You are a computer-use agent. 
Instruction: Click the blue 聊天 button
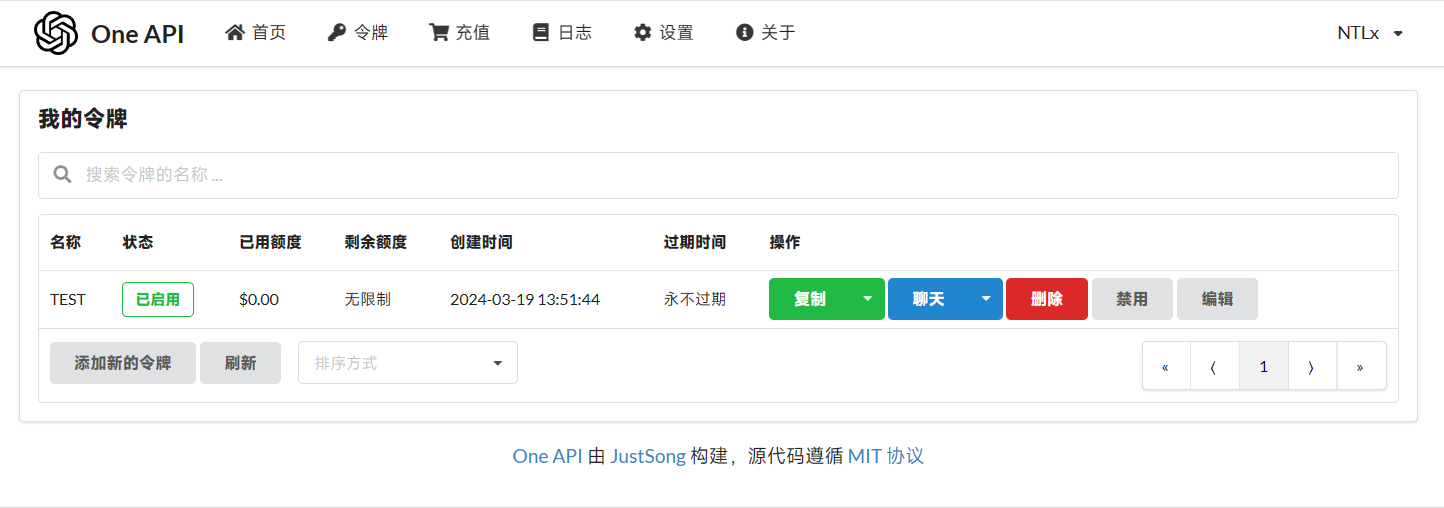click(x=928, y=299)
